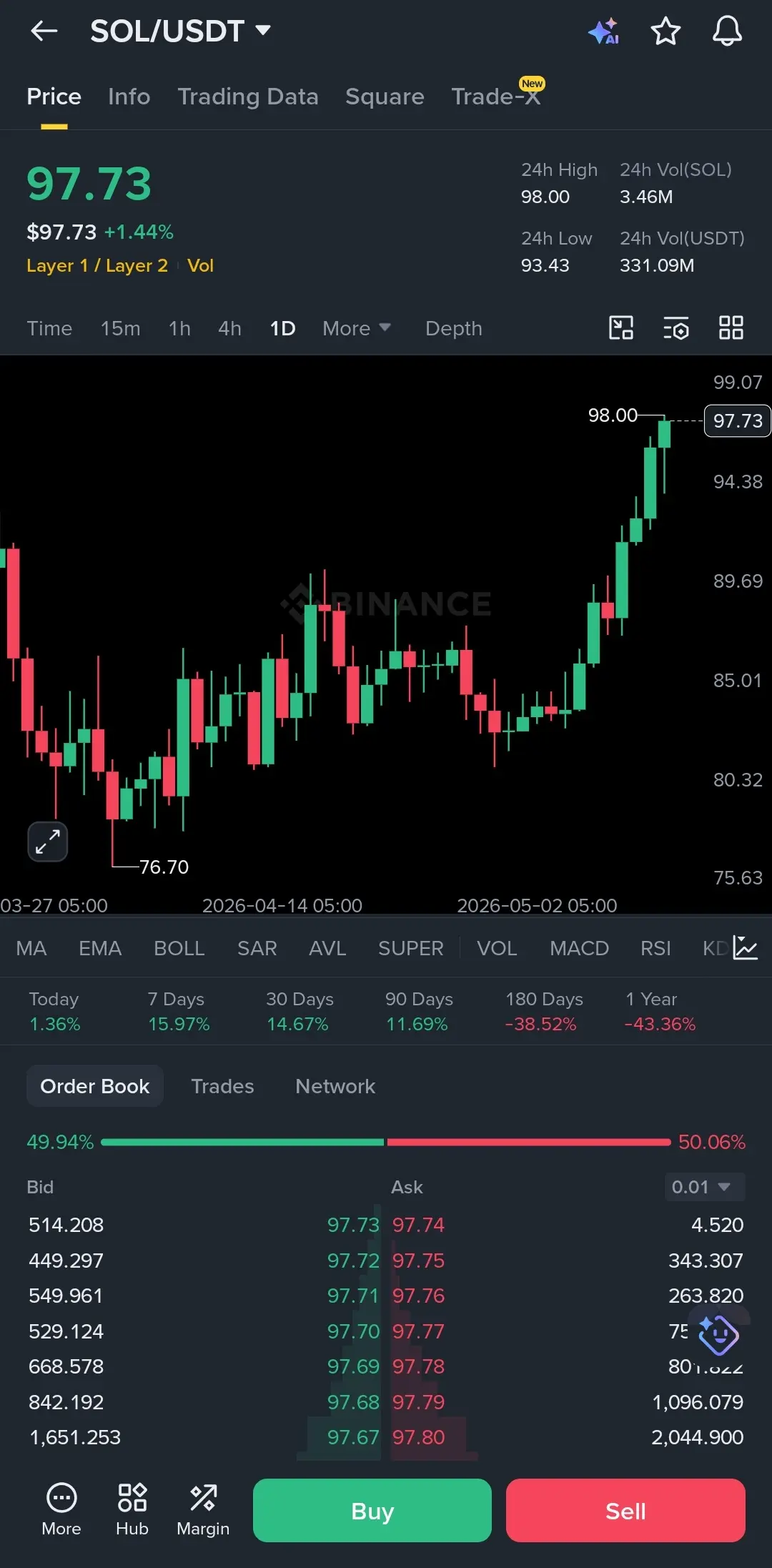Tap the bid/ask ratio bar
The image size is (772, 1568).
click(x=386, y=1142)
